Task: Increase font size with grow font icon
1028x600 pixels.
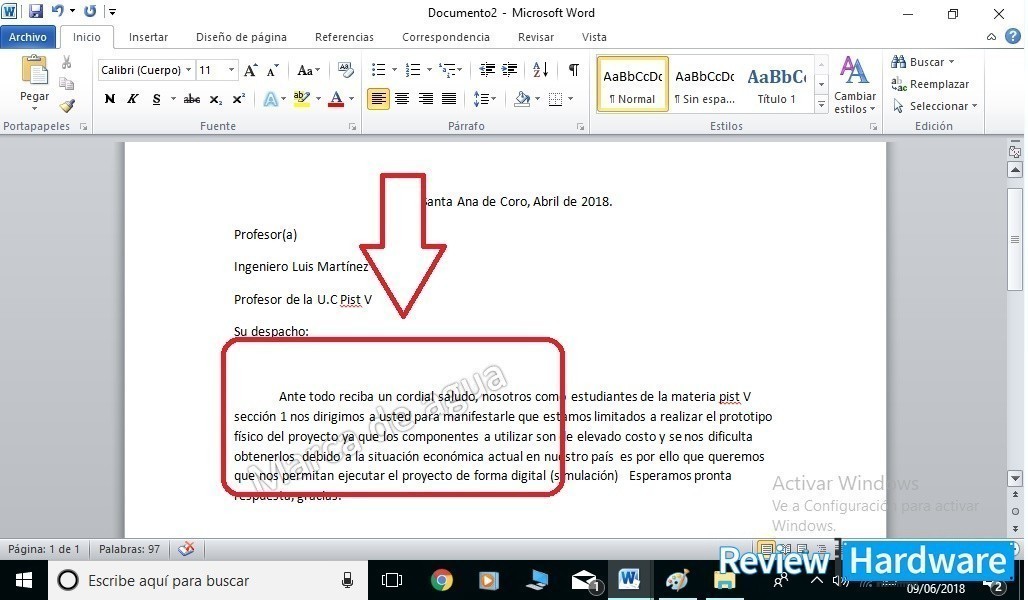Action: coord(250,70)
